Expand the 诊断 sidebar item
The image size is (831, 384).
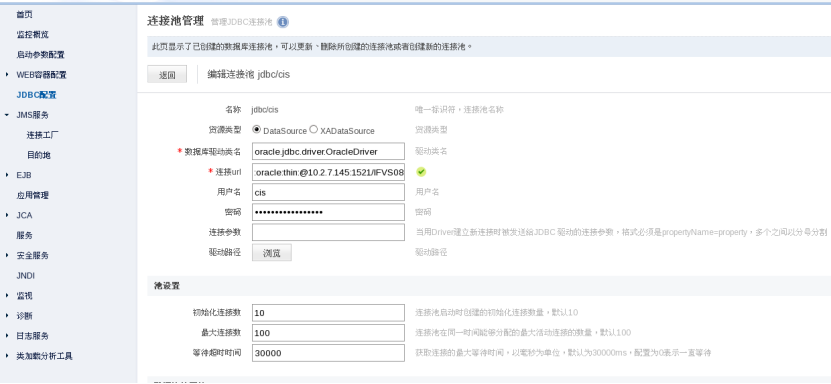[x=7, y=316]
